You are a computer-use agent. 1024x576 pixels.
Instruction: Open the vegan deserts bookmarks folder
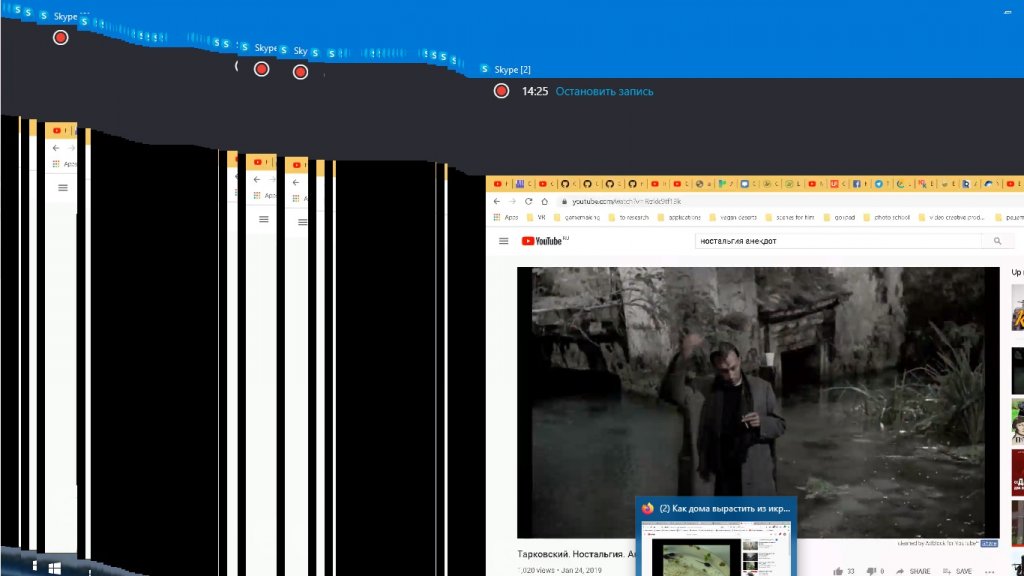(733, 217)
